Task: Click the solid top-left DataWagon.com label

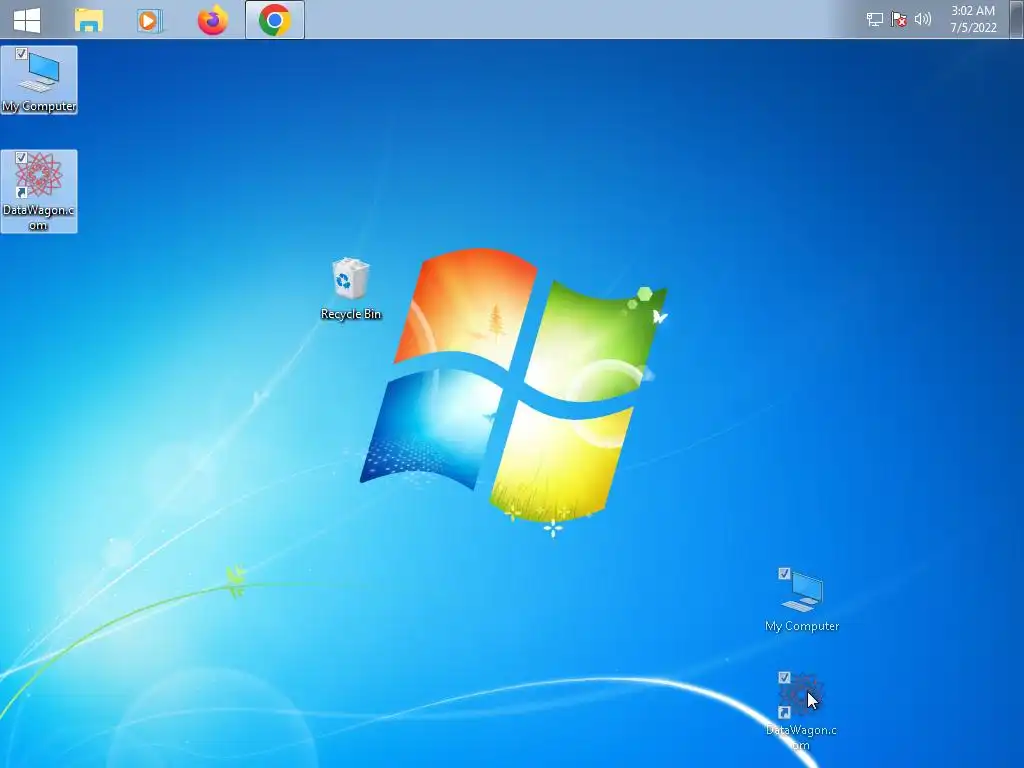Action: (39, 217)
